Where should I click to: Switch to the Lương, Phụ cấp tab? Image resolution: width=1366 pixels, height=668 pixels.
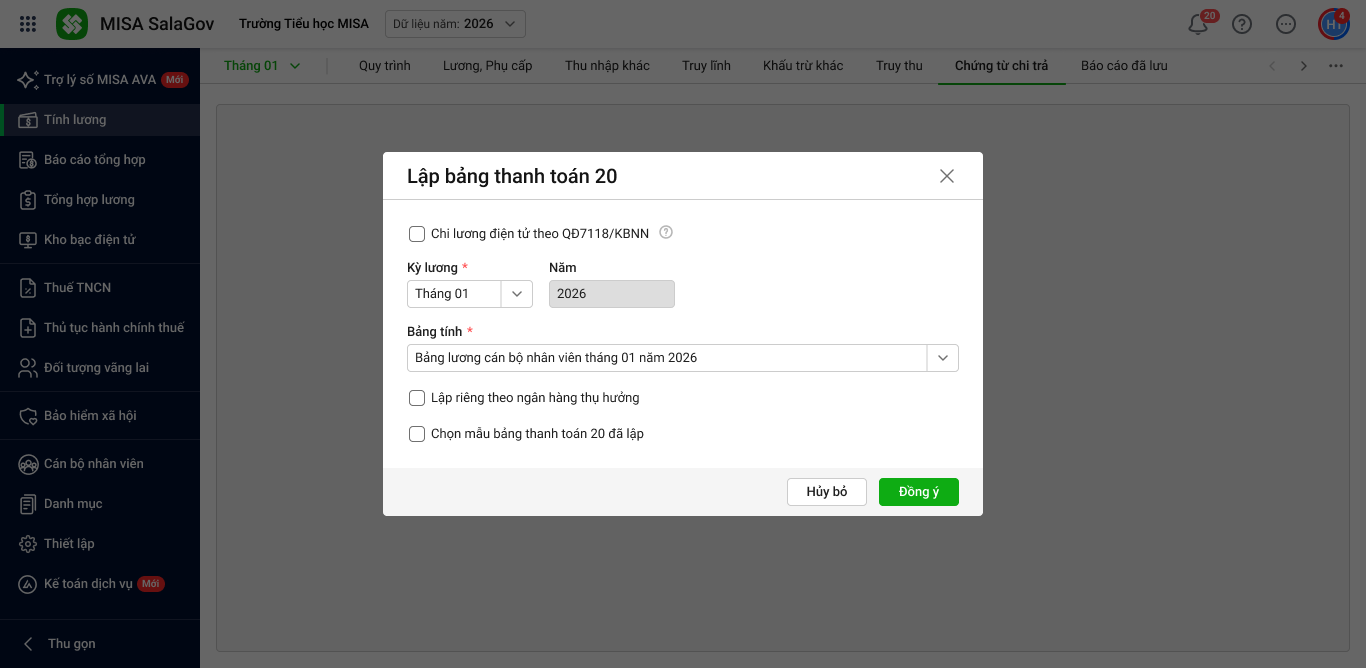coord(487,66)
